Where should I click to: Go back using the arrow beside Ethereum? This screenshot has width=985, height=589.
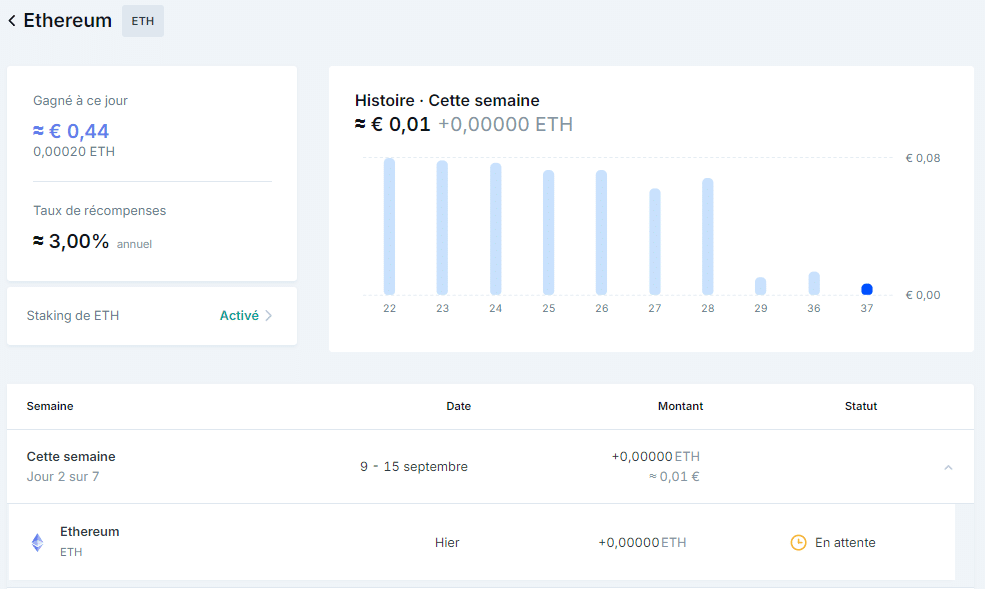12,21
